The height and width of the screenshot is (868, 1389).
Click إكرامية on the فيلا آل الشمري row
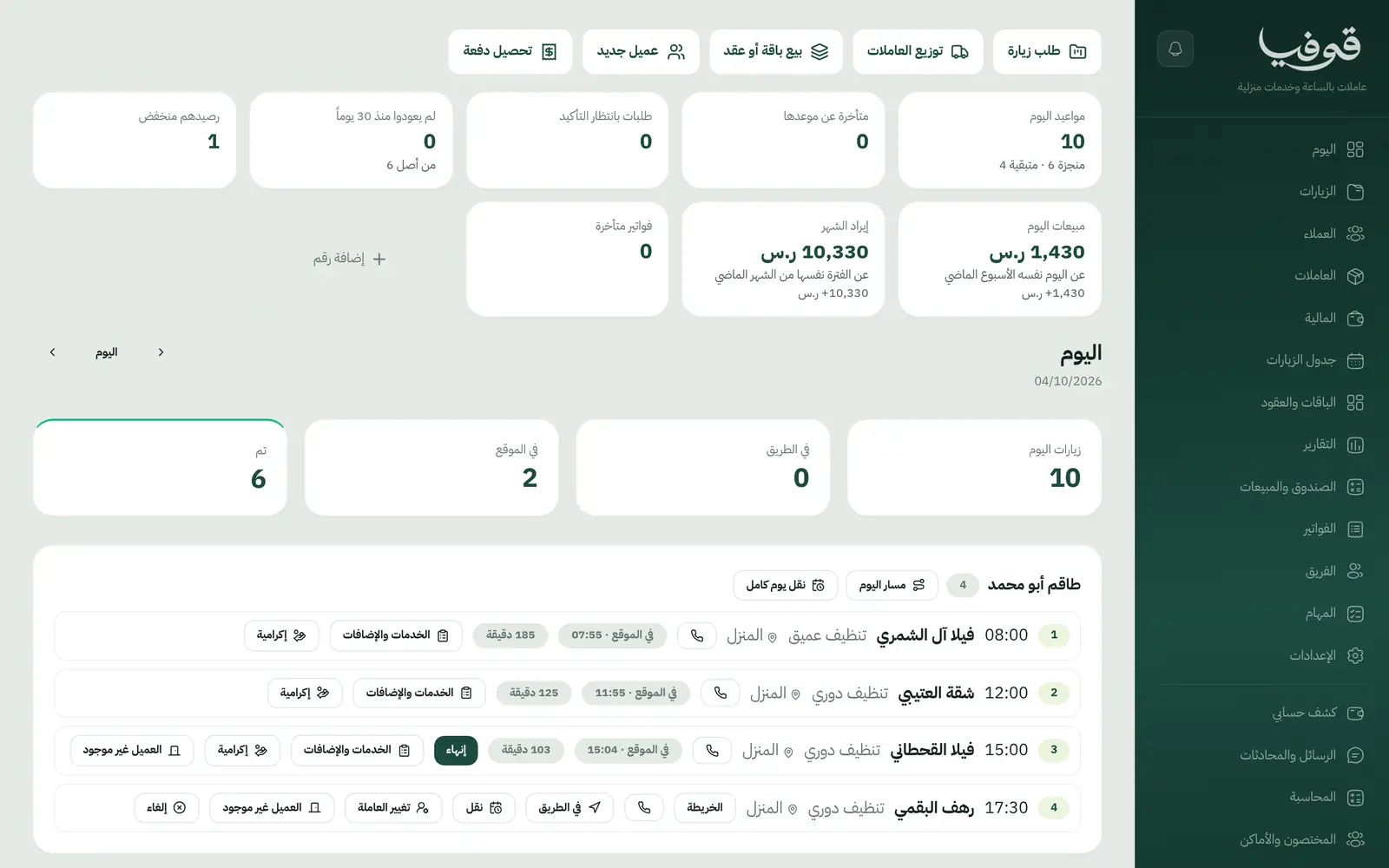(x=281, y=635)
